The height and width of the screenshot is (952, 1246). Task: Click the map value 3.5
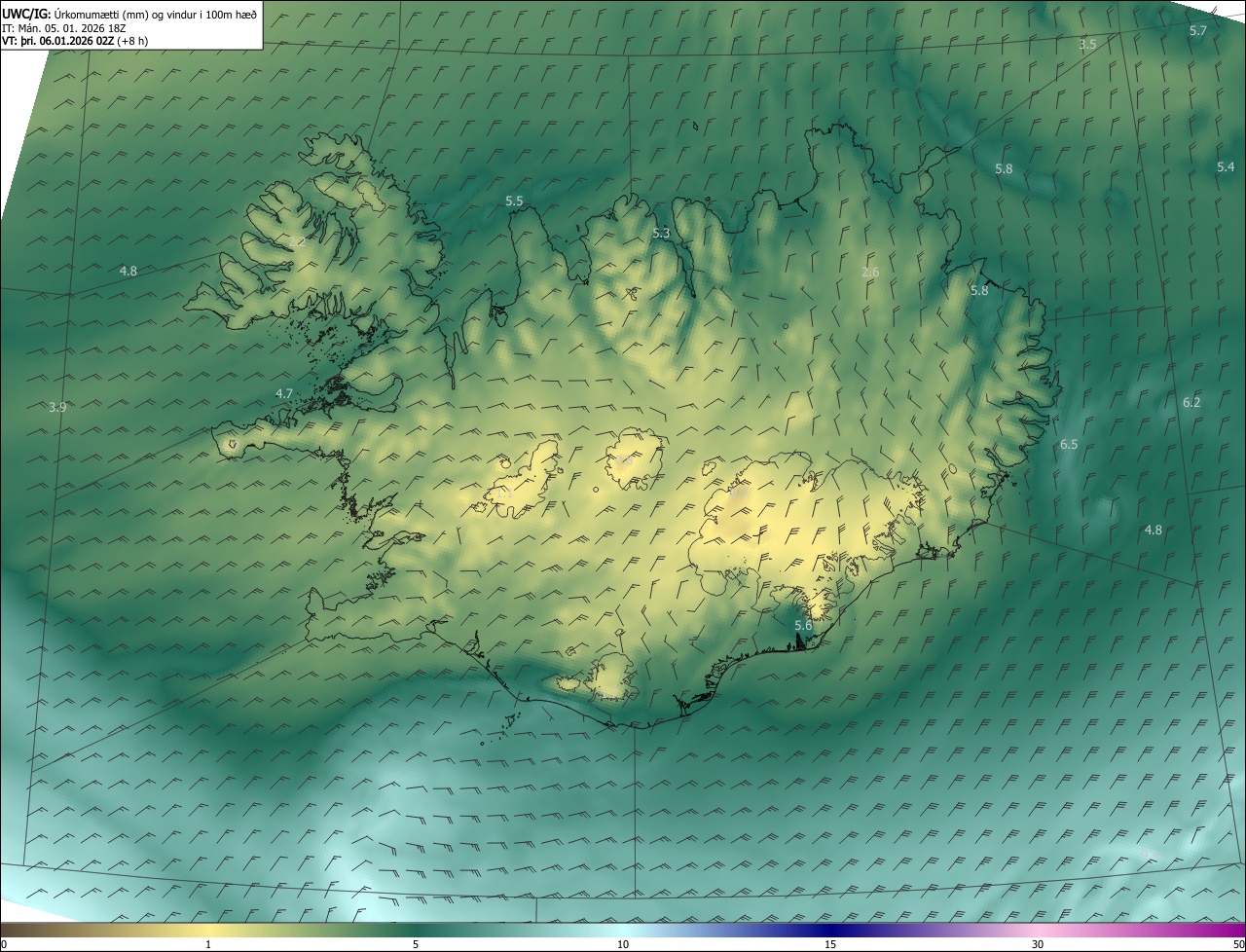tap(1088, 45)
